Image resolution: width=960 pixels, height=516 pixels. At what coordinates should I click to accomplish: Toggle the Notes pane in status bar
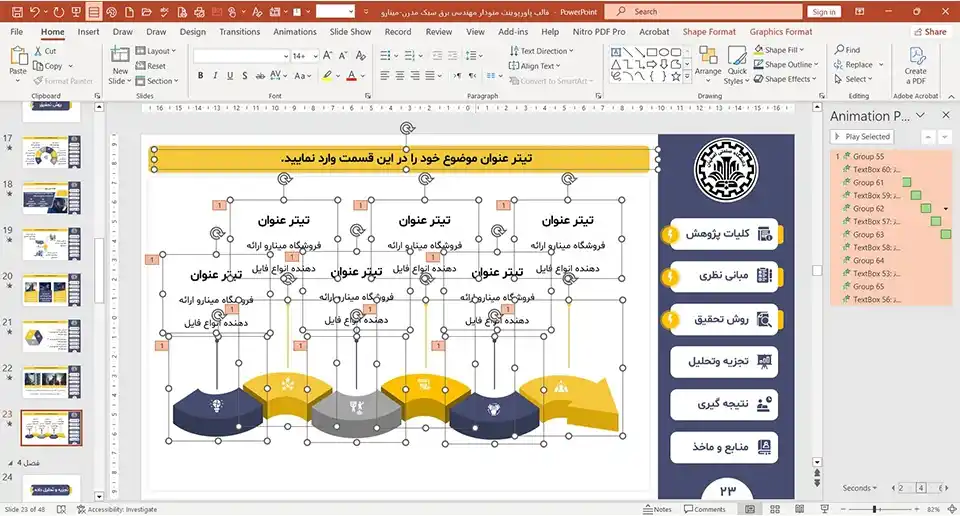[658, 509]
